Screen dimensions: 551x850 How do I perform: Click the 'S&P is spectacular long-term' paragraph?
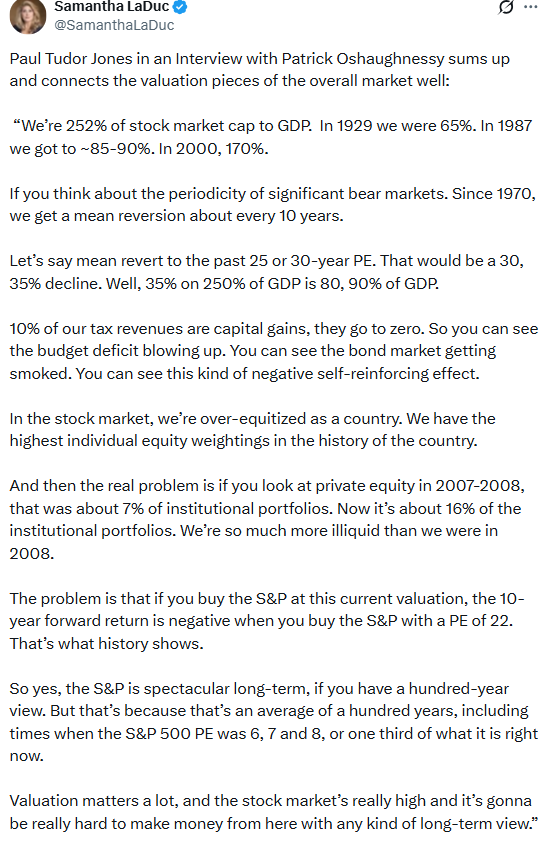(x=274, y=722)
